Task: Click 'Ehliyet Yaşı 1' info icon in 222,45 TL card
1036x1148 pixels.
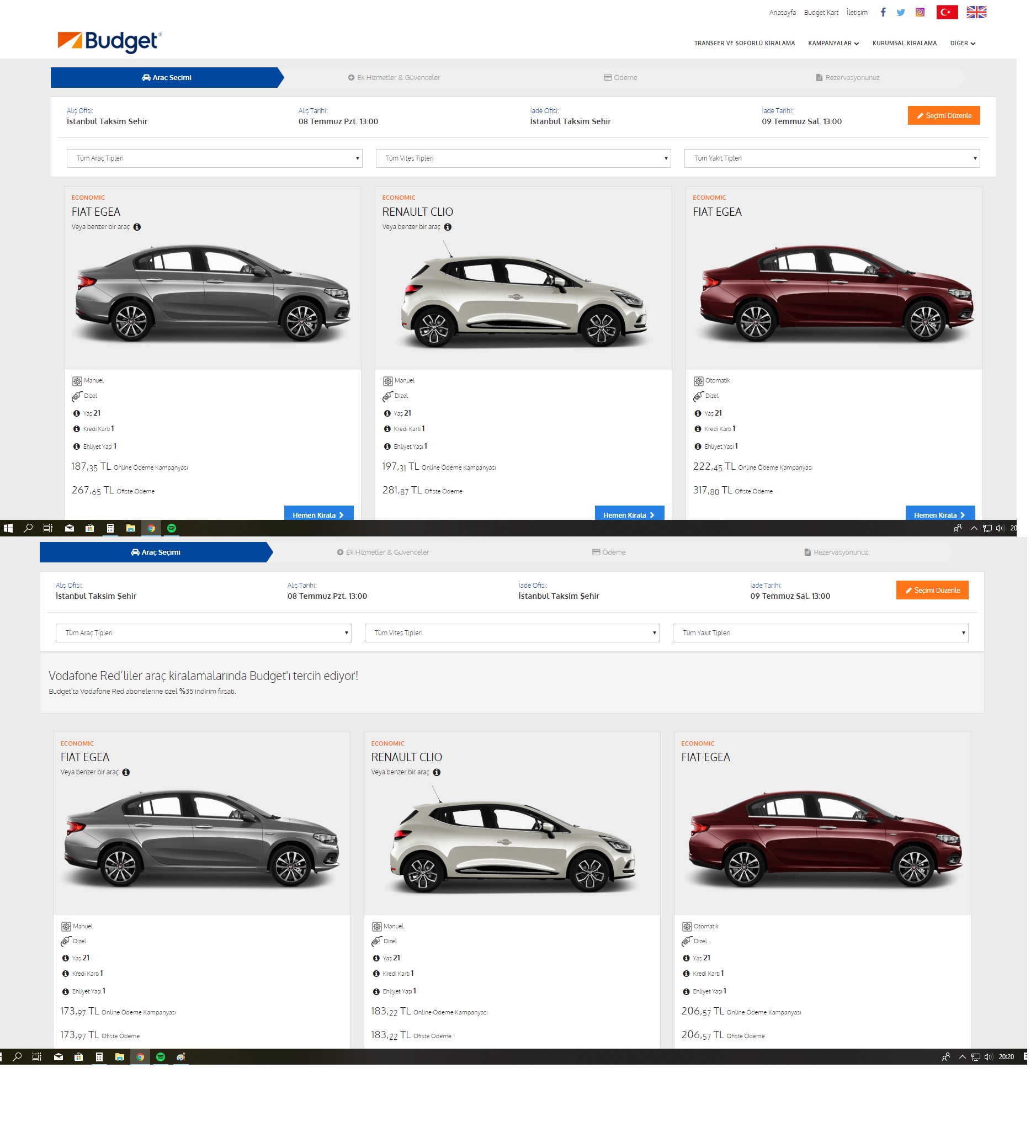Action: point(698,446)
